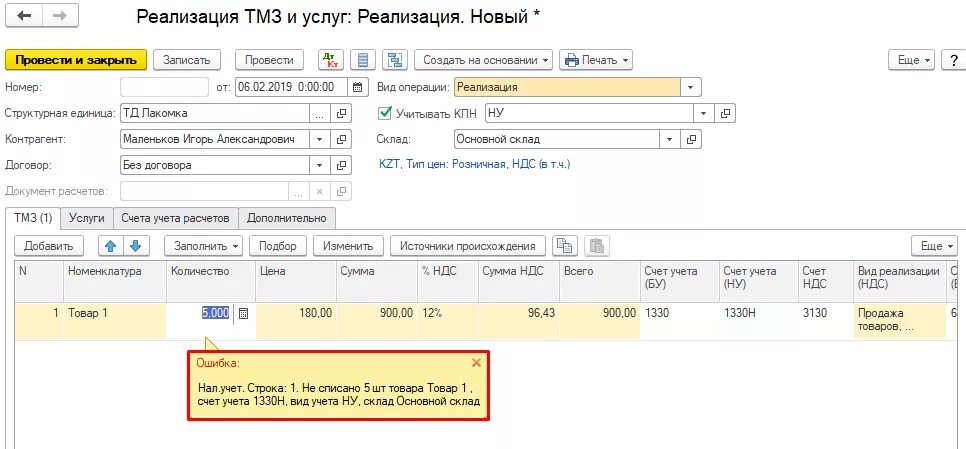Open Подбор selection form
The width and height of the screenshot is (966, 449).
278,246
